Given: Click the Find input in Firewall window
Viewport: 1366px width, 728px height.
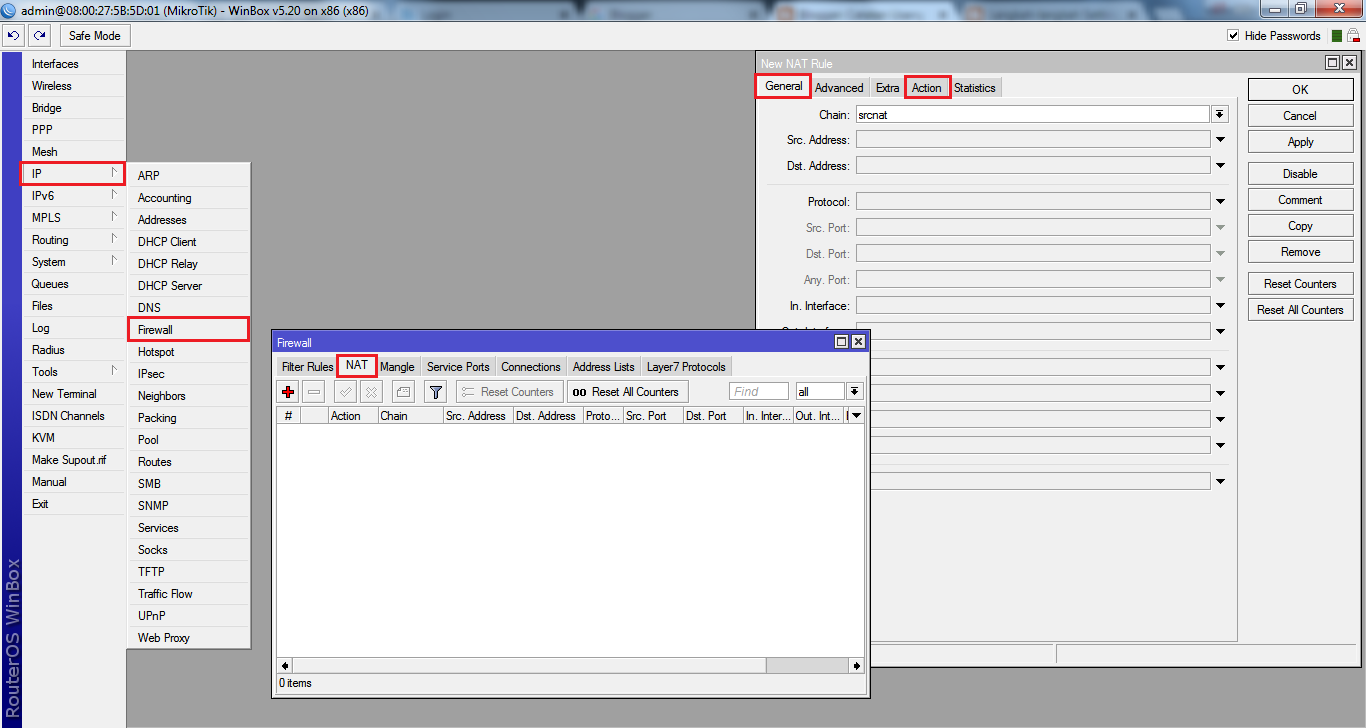Looking at the screenshot, I should point(759,392).
